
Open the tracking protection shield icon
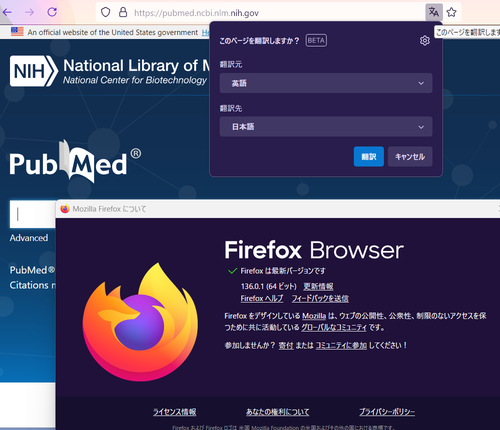[x=106, y=12]
